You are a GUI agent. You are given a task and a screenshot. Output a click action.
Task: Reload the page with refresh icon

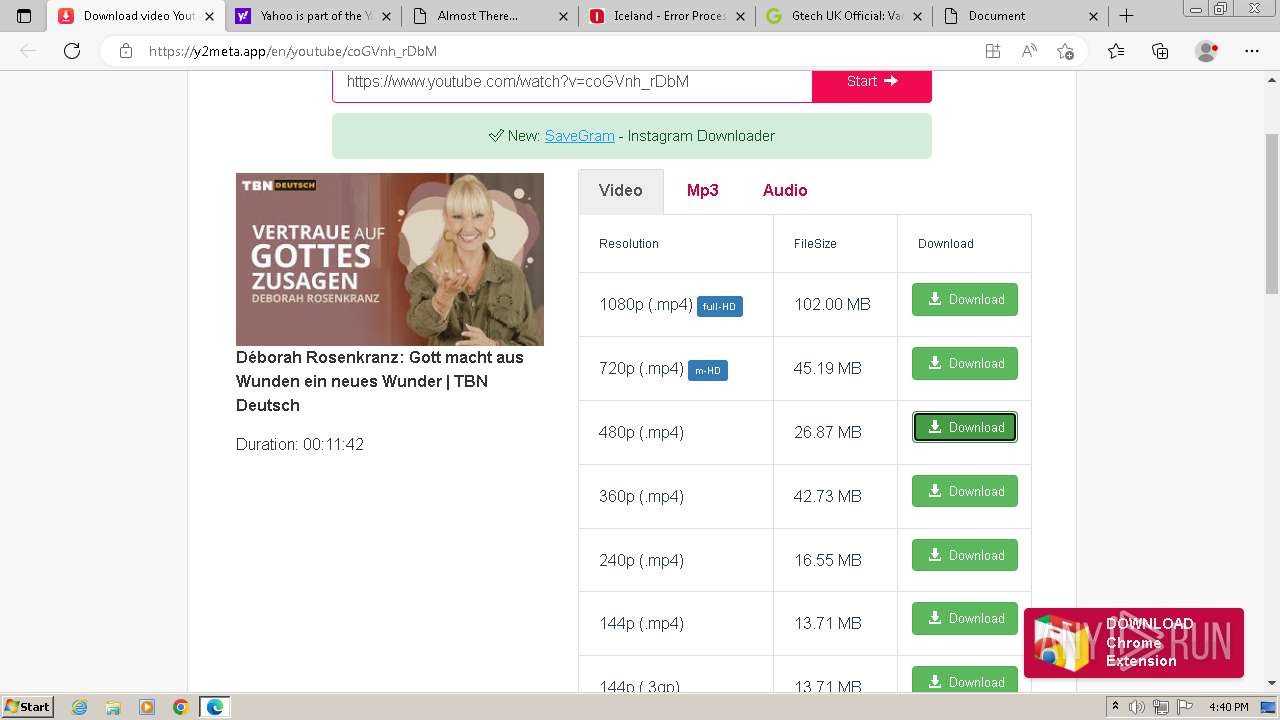click(72, 51)
